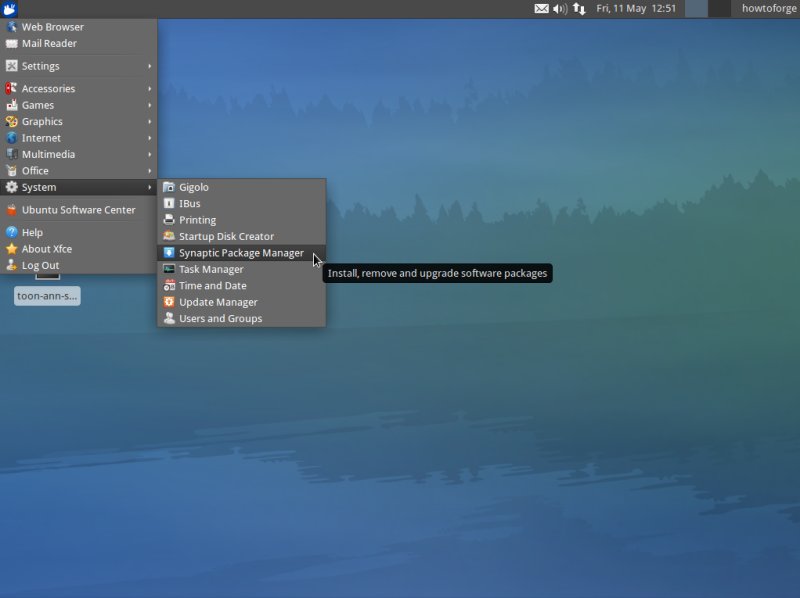Click the Settings wrench icon
This screenshot has width=800, height=598.
(x=11, y=66)
